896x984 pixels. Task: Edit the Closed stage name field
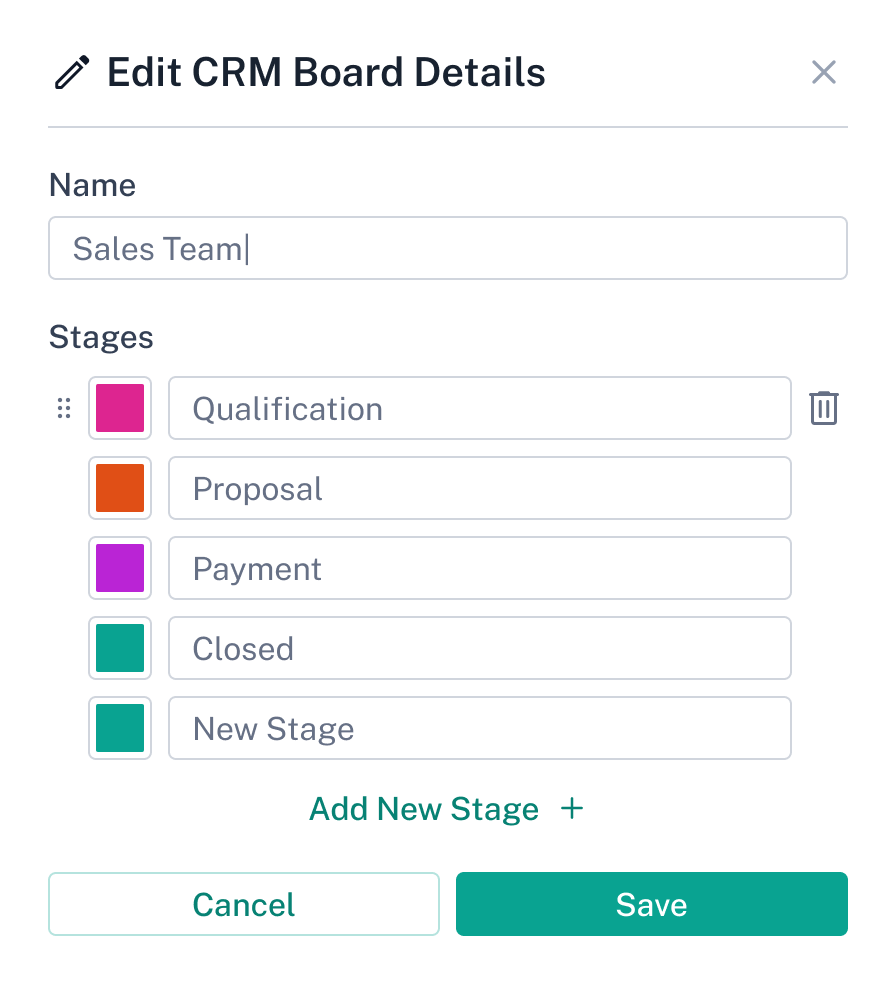[480, 648]
